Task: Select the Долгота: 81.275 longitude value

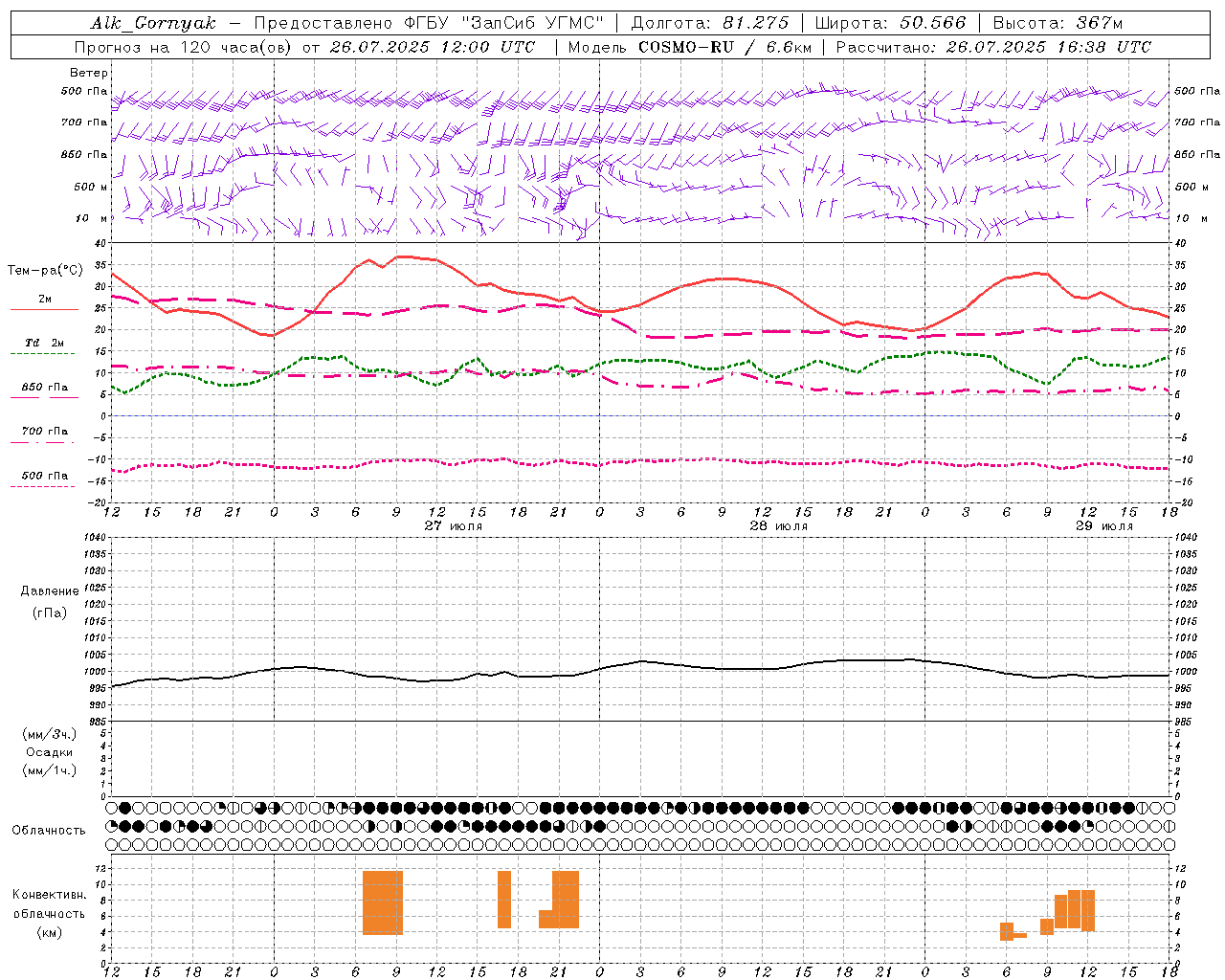Action: pyautogui.click(x=710, y=23)
